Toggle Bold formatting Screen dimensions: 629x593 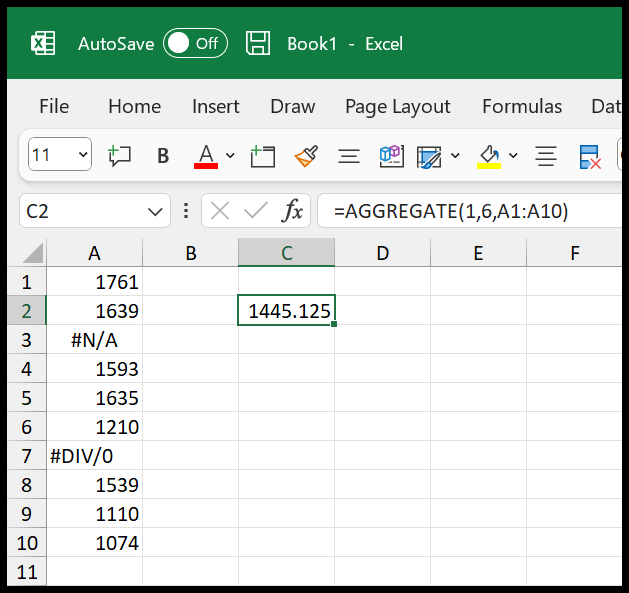coord(163,156)
